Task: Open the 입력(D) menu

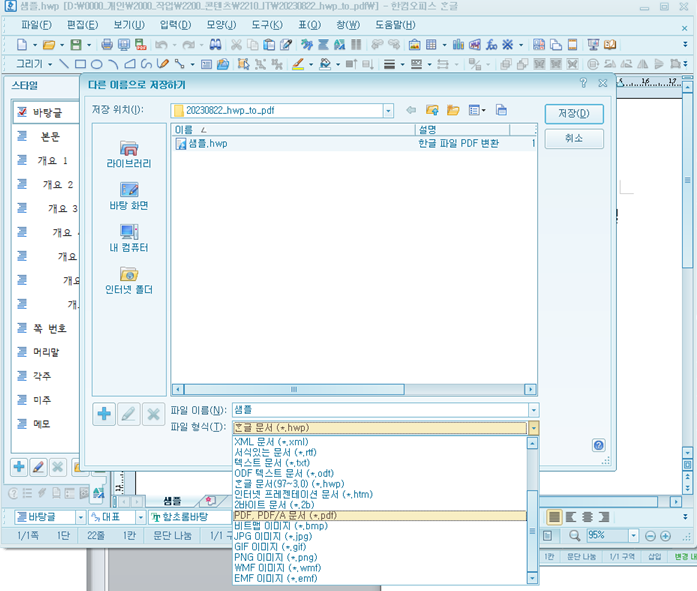Action: point(176,25)
